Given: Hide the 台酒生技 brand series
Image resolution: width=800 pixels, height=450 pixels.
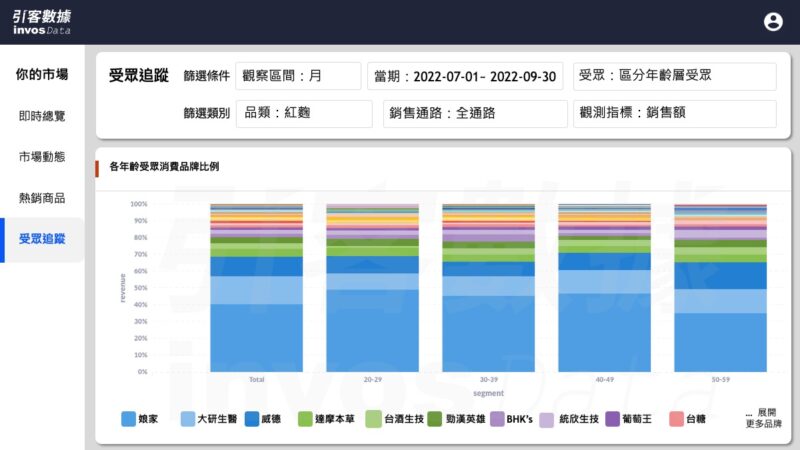Looking at the screenshot, I should pos(374,419).
